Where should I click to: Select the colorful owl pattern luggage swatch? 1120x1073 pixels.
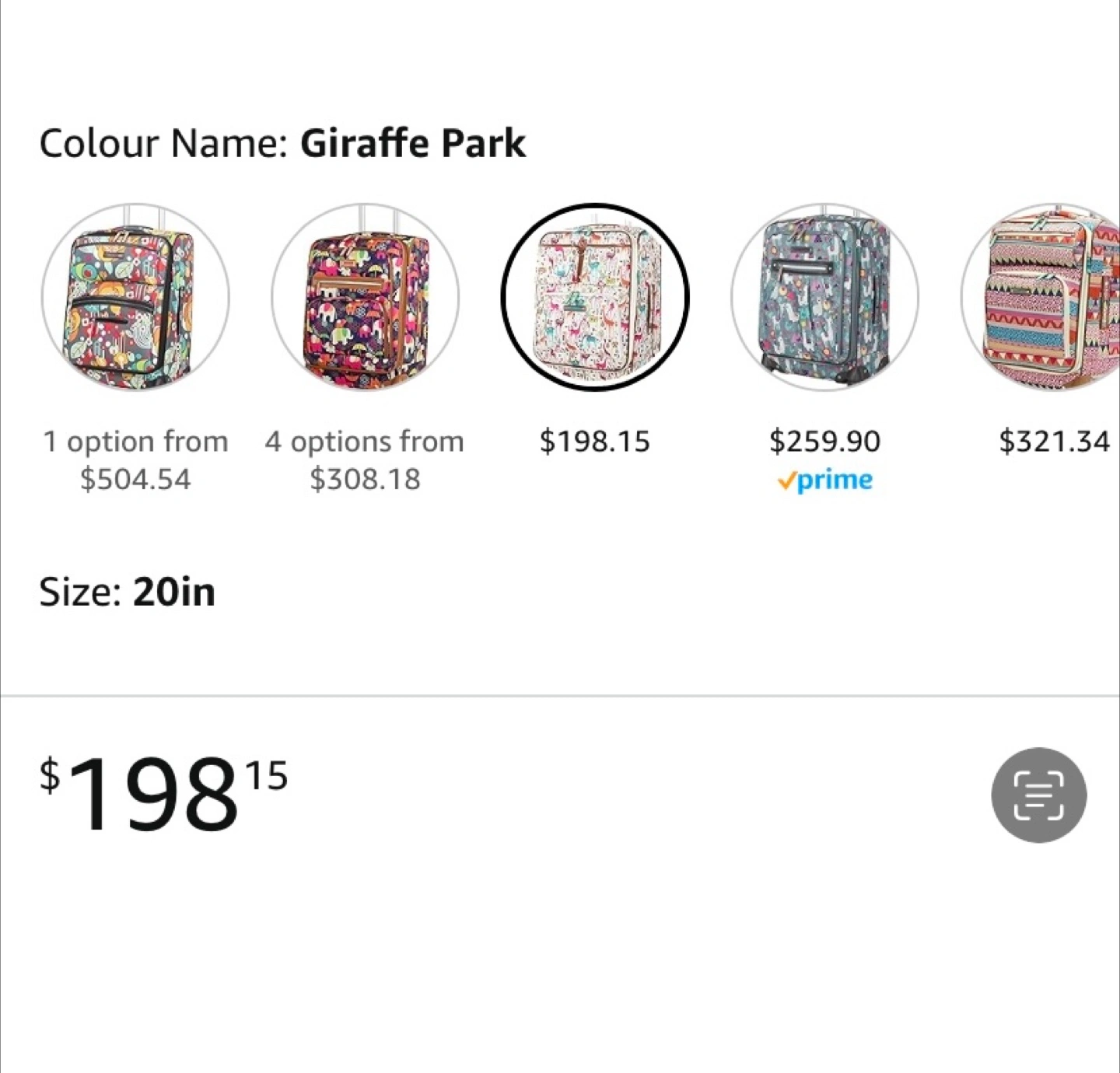coord(135,297)
